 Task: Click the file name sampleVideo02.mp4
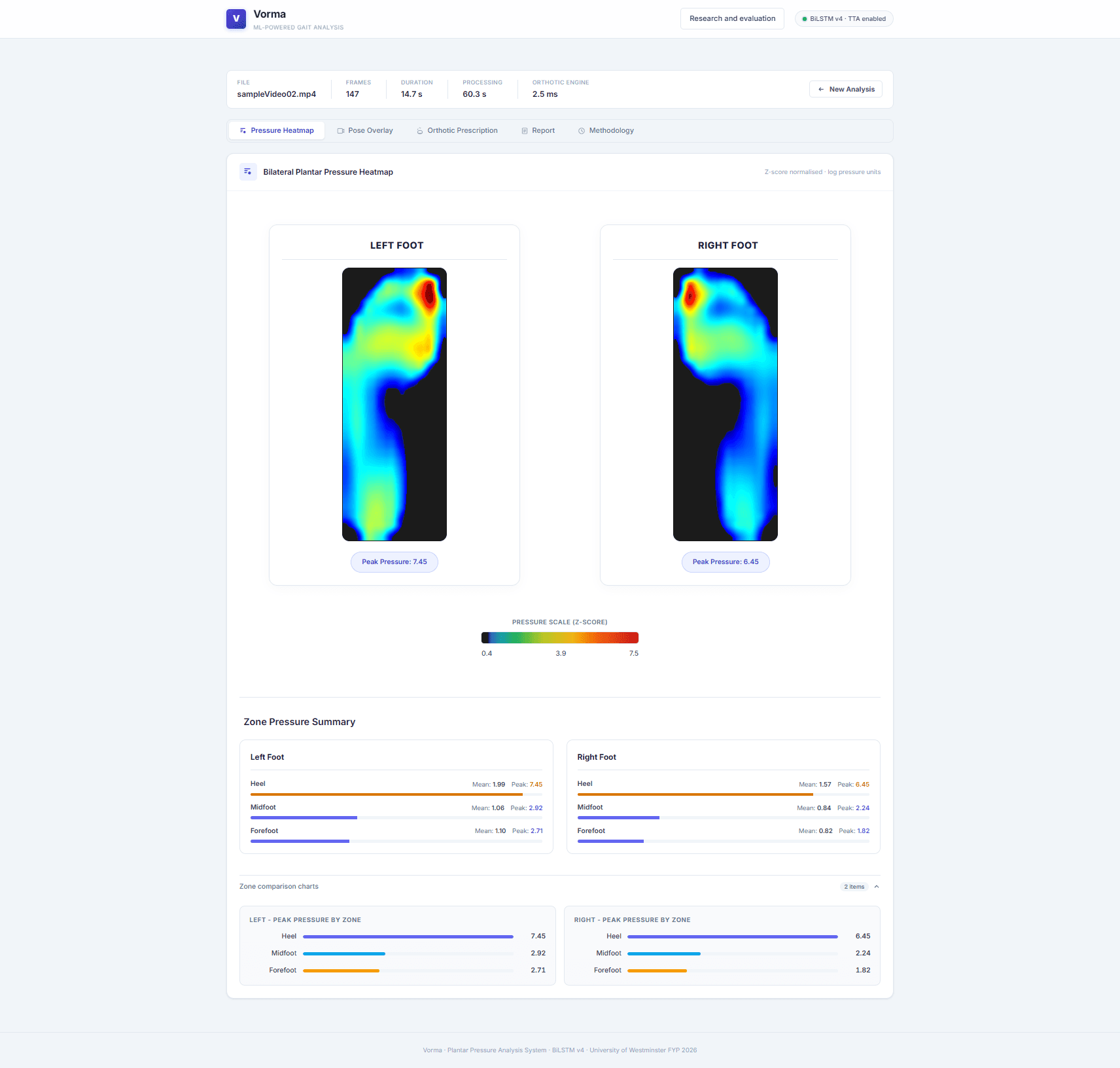tap(277, 94)
